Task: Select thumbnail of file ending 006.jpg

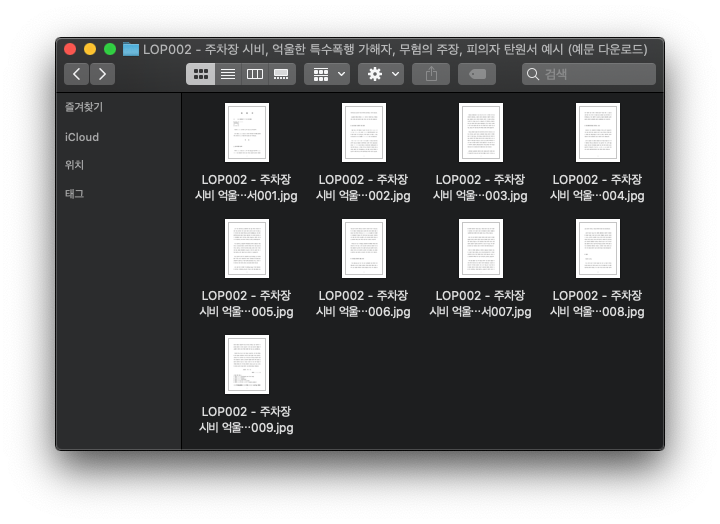Action: click(364, 248)
